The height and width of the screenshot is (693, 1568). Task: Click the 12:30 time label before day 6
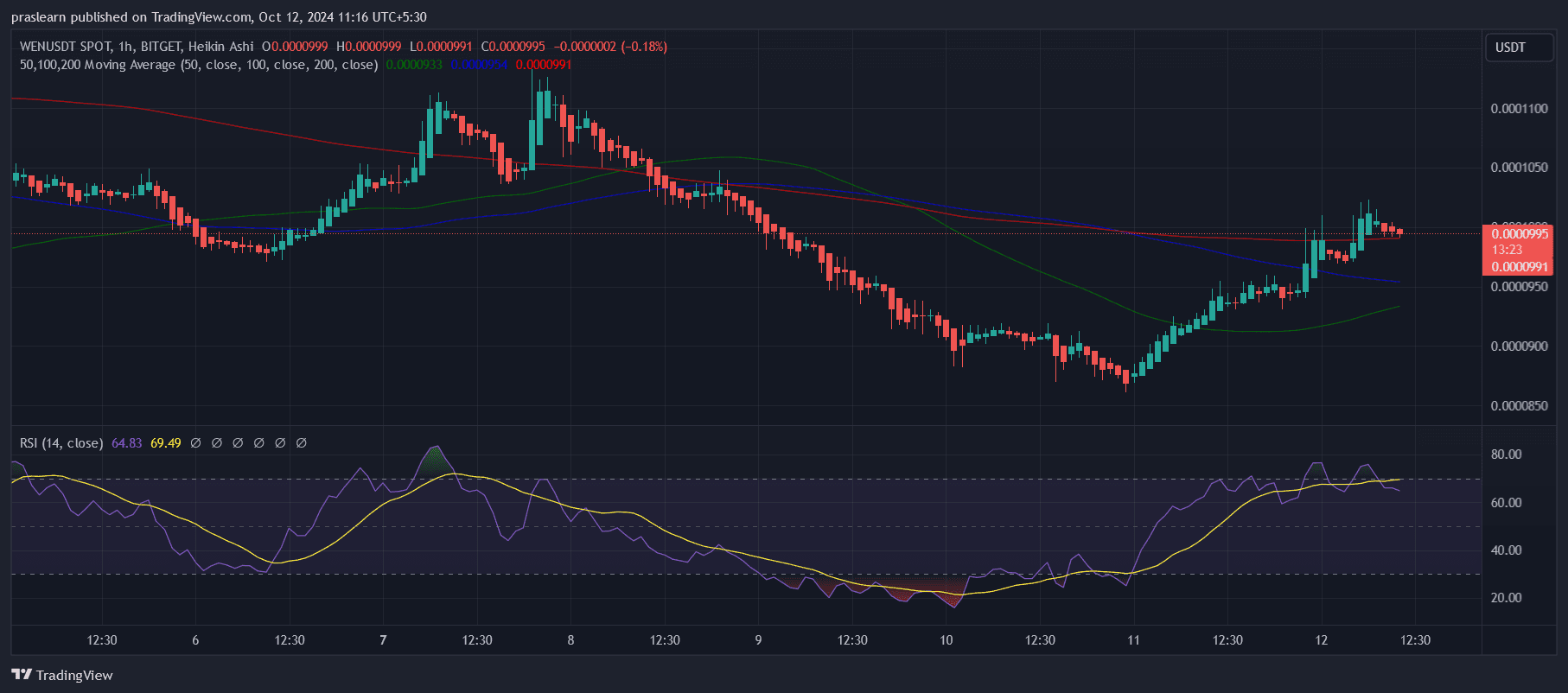(x=102, y=640)
